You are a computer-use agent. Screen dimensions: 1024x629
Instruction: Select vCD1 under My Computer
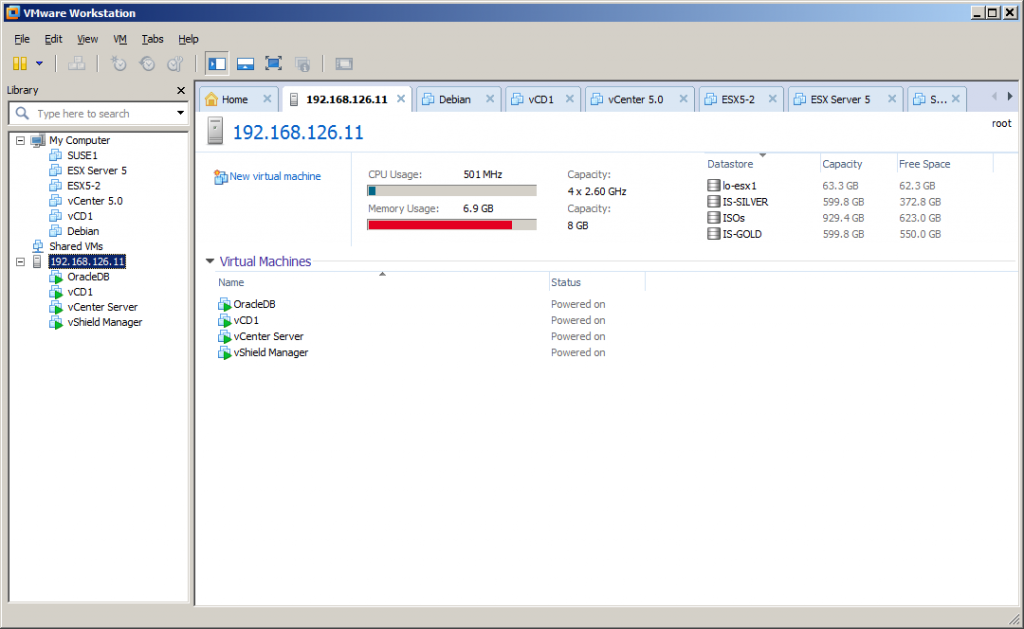coord(80,216)
